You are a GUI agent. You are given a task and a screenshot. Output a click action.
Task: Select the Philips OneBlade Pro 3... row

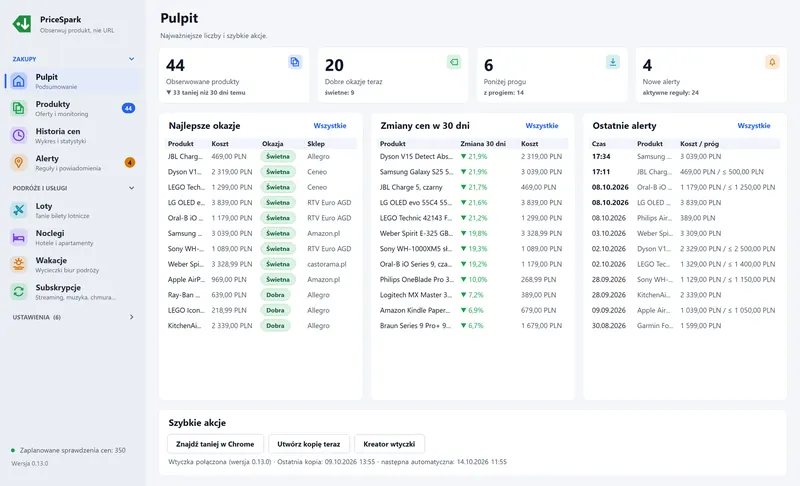[x=472, y=279]
